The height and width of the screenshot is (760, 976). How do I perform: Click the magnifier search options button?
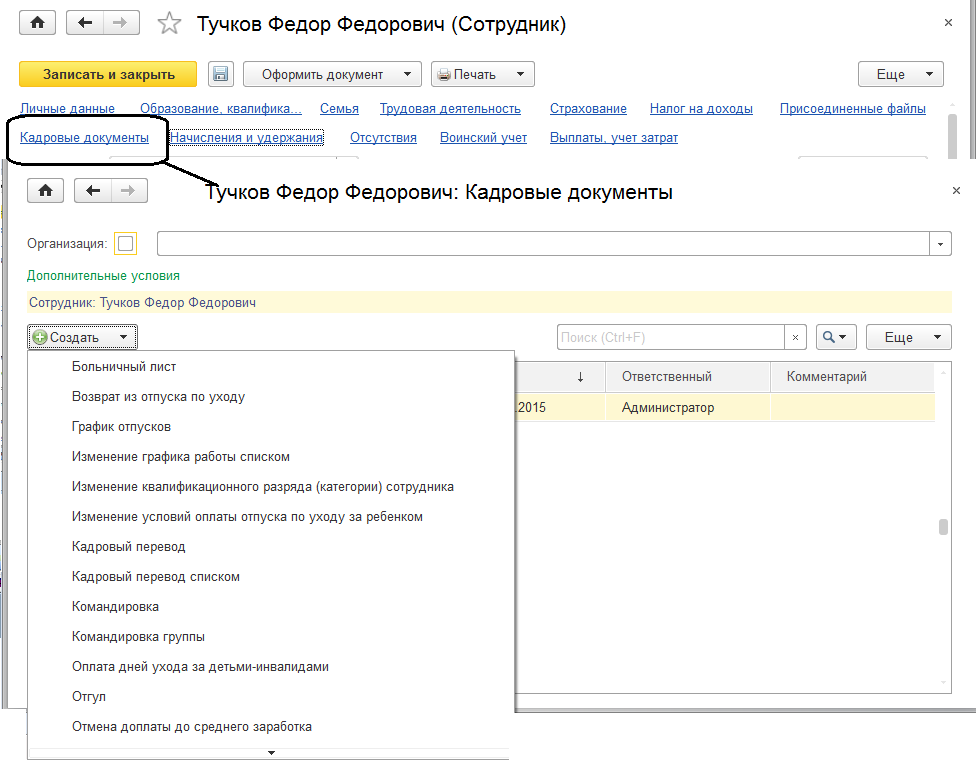pos(837,338)
